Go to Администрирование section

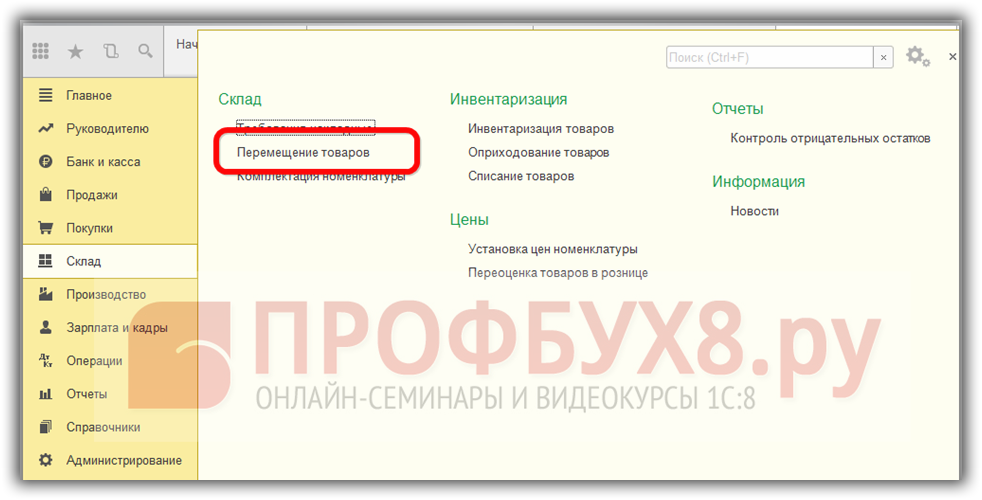tap(124, 461)
